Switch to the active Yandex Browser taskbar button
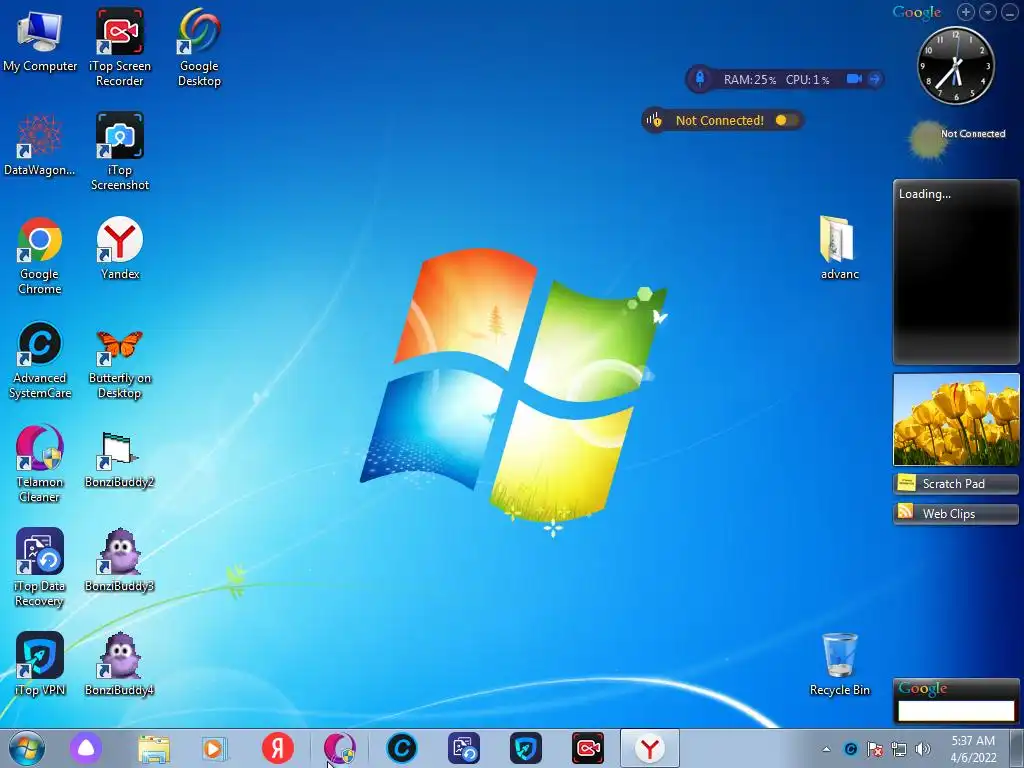 (x=650, y=748)
